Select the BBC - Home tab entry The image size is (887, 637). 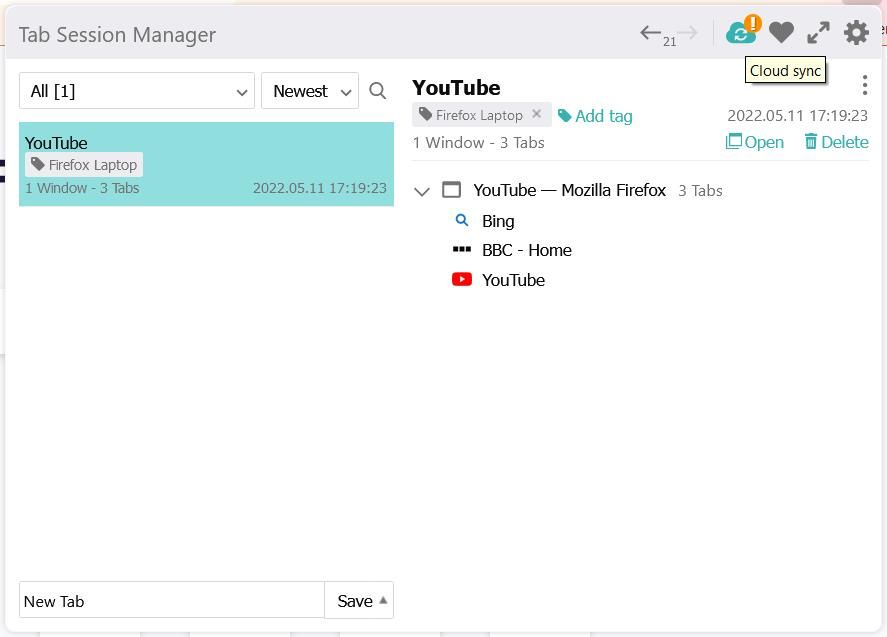pos(527,250)
